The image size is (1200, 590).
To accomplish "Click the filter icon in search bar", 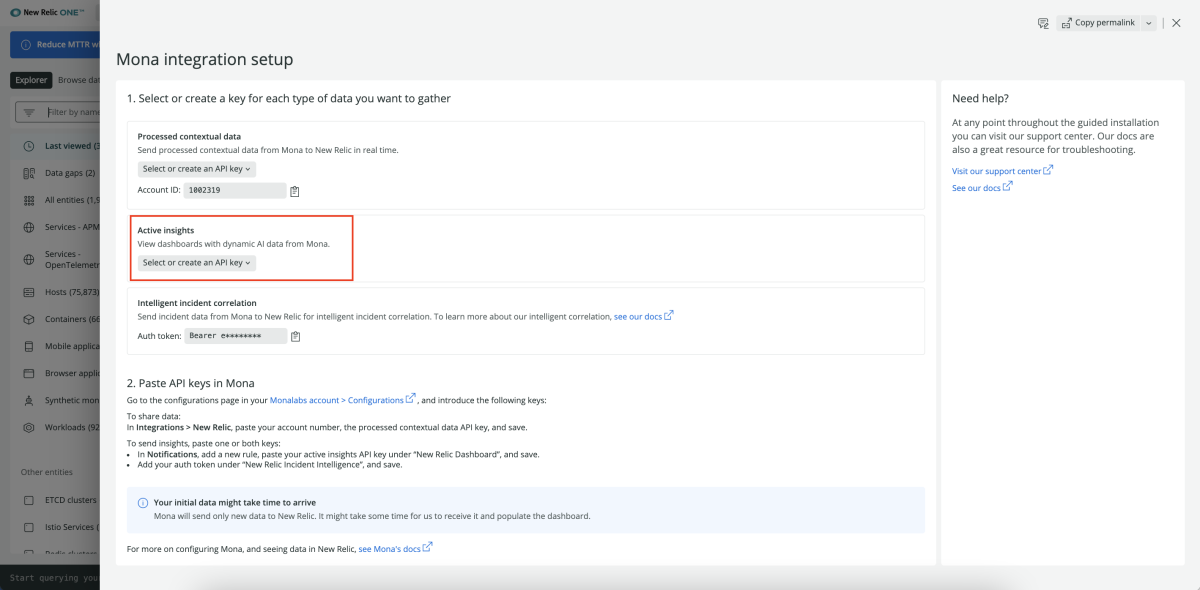I will click(x=29, y=112).
